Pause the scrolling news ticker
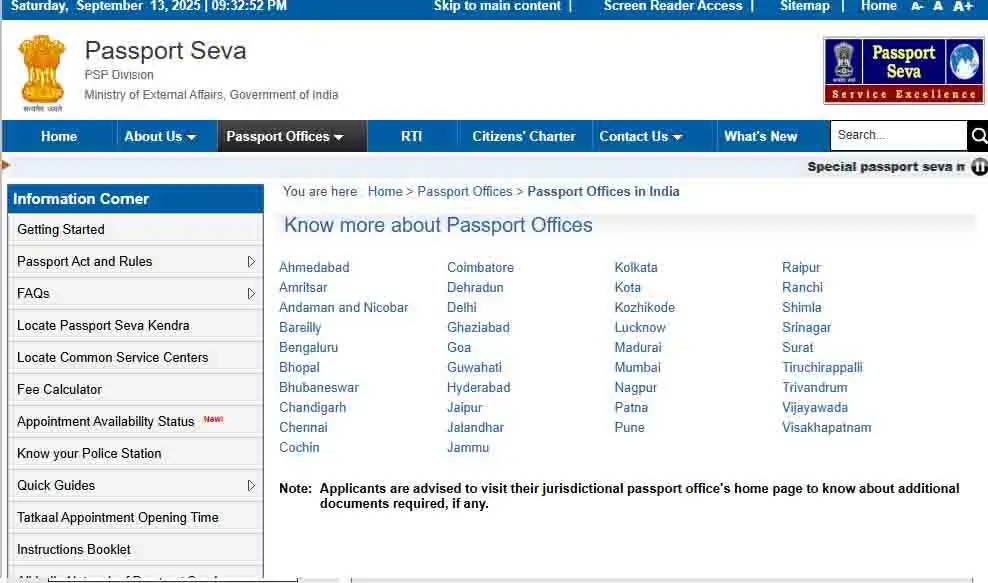Screen dimensions: 988x583 click(979, 167)
